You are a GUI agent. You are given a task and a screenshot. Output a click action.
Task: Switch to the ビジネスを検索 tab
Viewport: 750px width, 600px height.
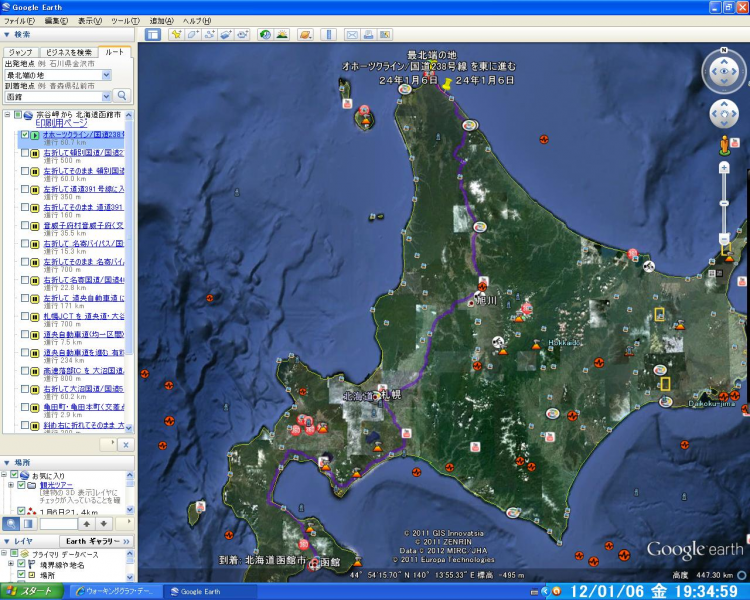point(69,52)
